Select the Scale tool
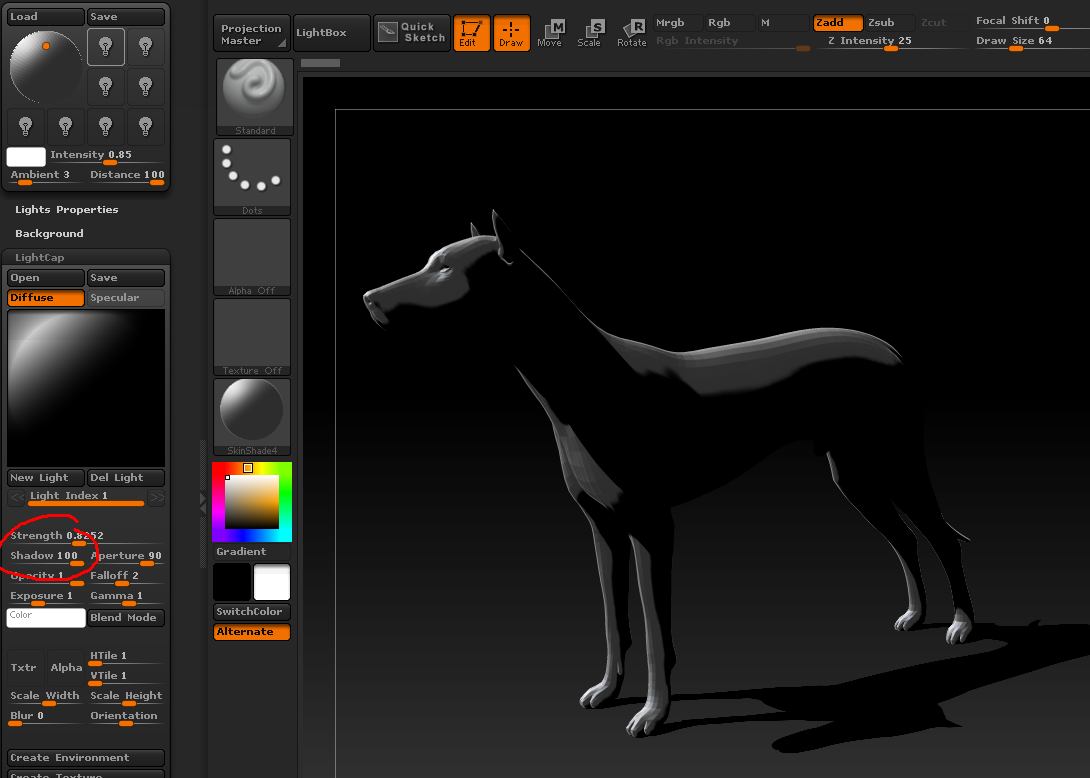Screen dimensions: 1090x778 pyautogui.click(x=589, y=33)
